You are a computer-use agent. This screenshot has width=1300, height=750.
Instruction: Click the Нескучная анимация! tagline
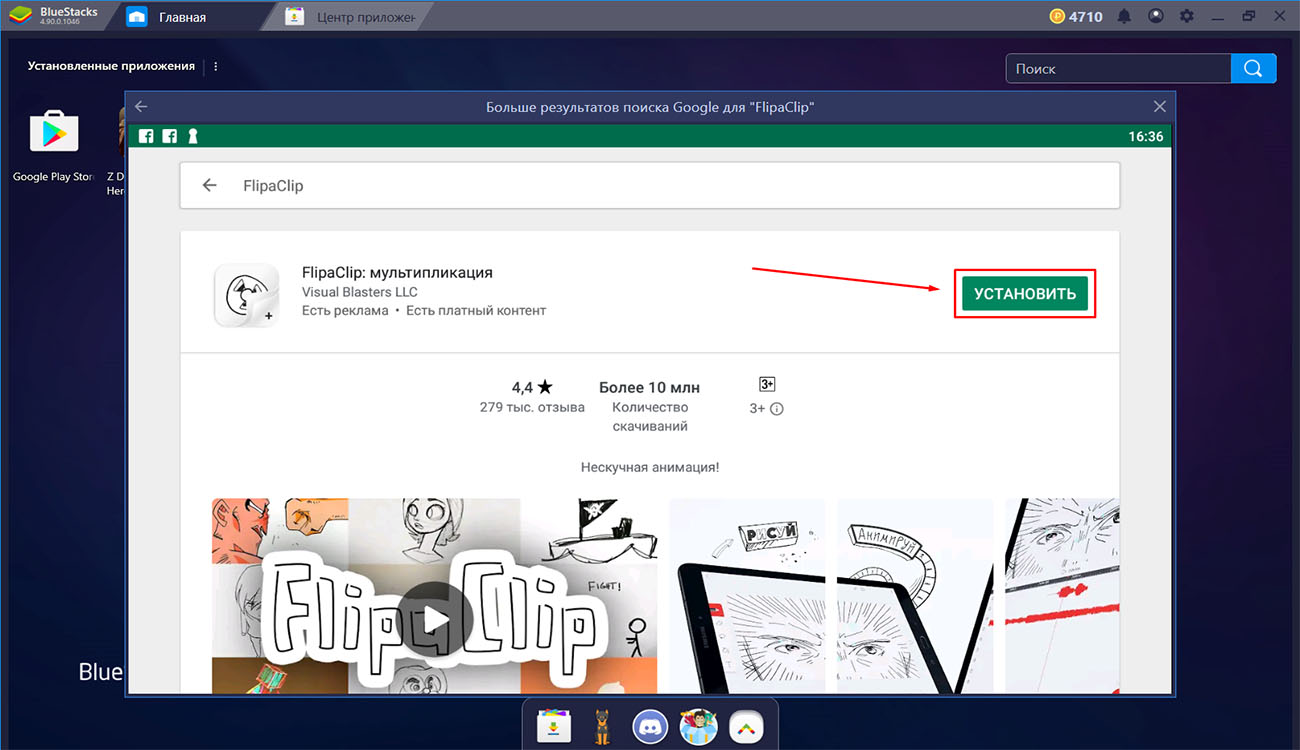click(x=650, y=467)
